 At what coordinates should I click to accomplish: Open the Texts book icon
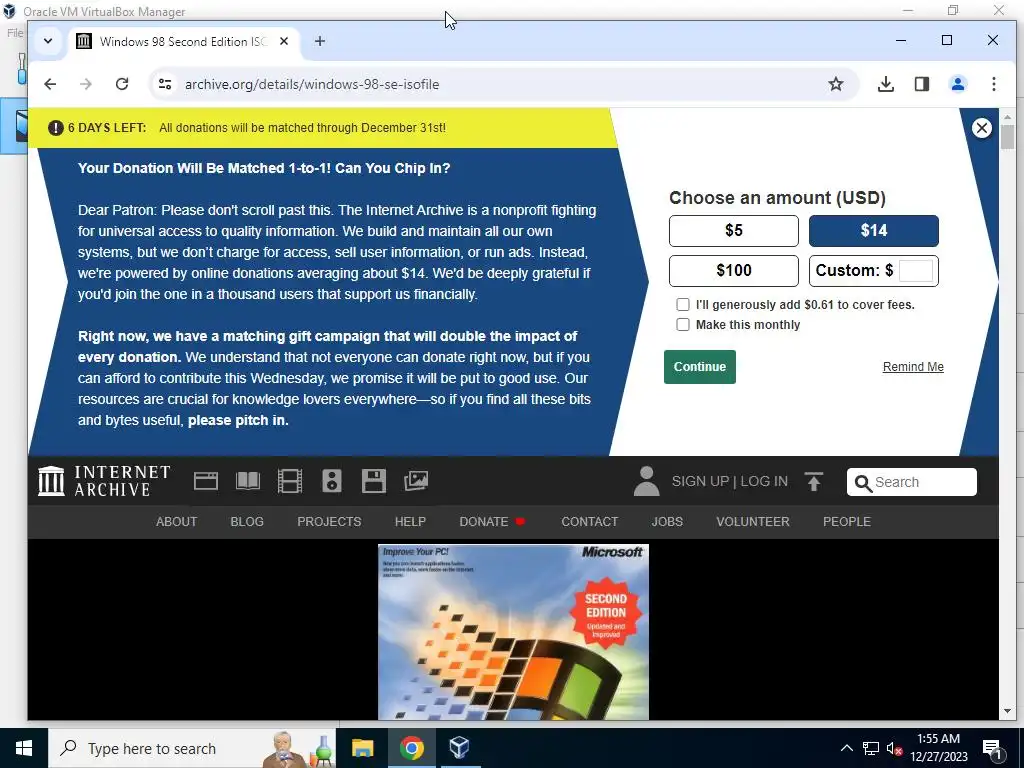point(248,481)
